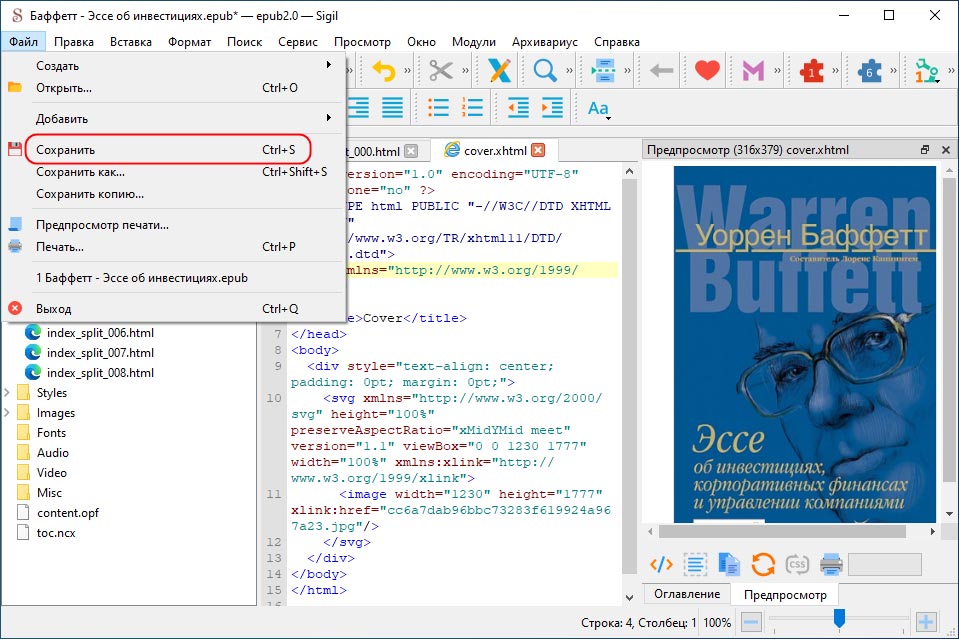Click the copy pages icon in preview
The image size is (959, 639).
(728, 564)
